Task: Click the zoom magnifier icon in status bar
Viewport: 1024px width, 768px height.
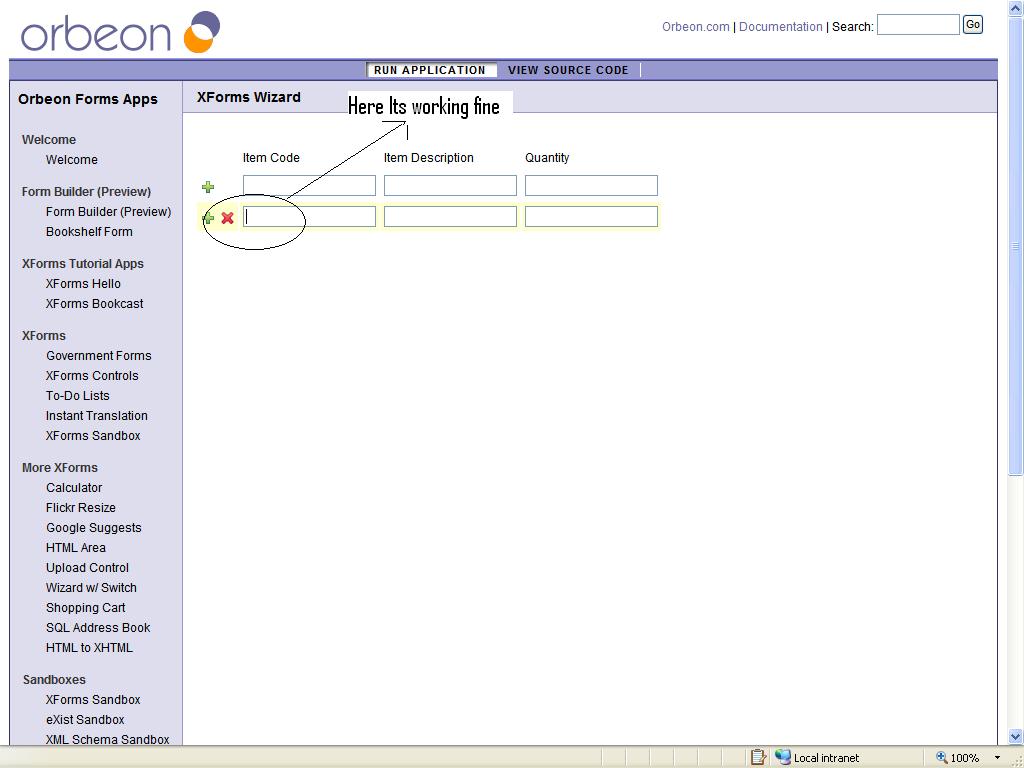Action: [942, 758]
